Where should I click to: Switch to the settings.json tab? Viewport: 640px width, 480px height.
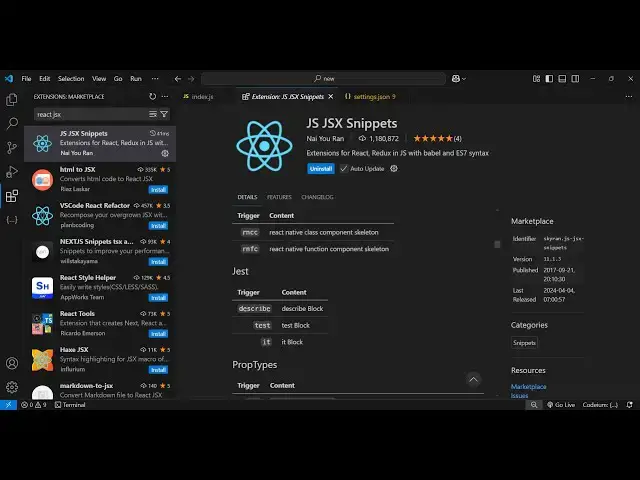(370, 97)
